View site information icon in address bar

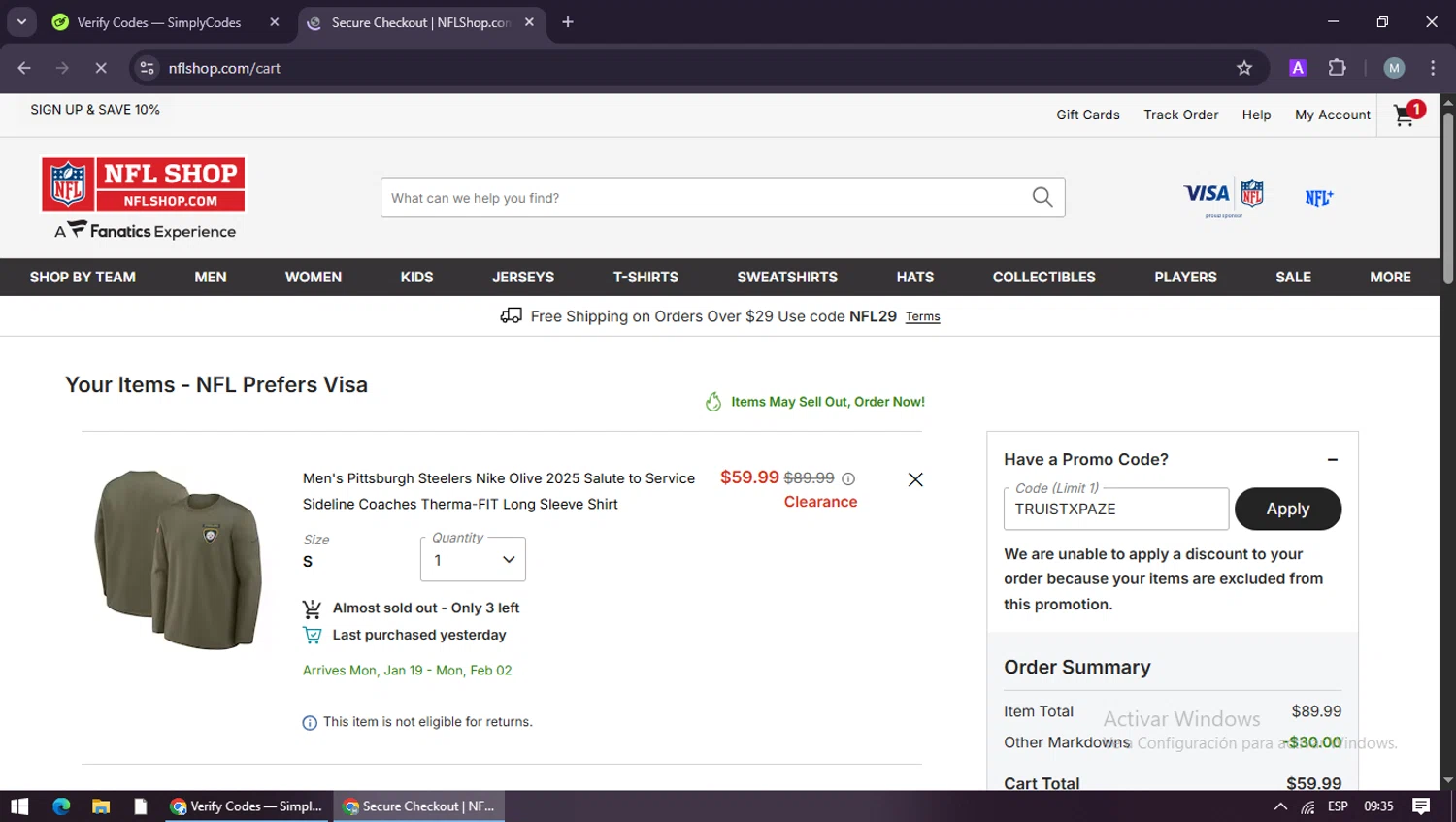[147, 68]
